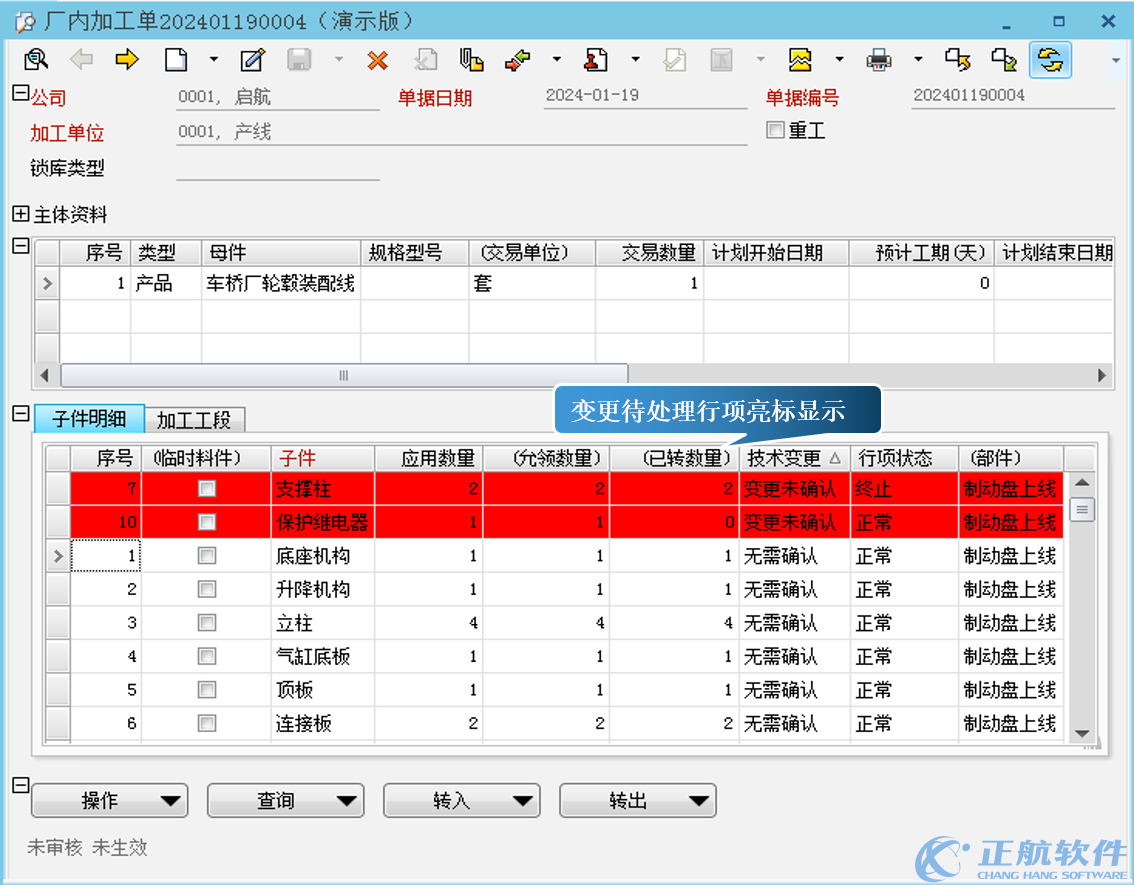
Task: Collapse the 子件明细 tab section
Action: tap(20, 414)
